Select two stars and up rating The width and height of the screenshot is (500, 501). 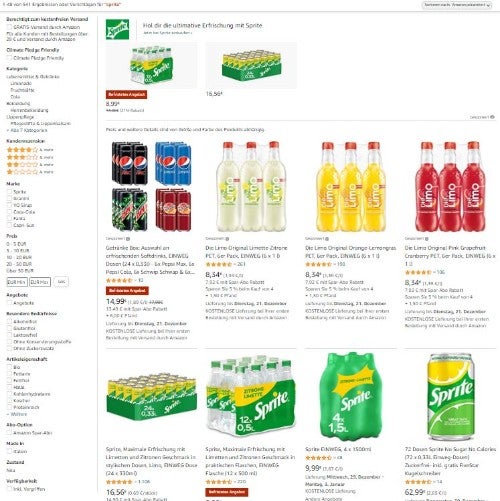tap(30, 164)
